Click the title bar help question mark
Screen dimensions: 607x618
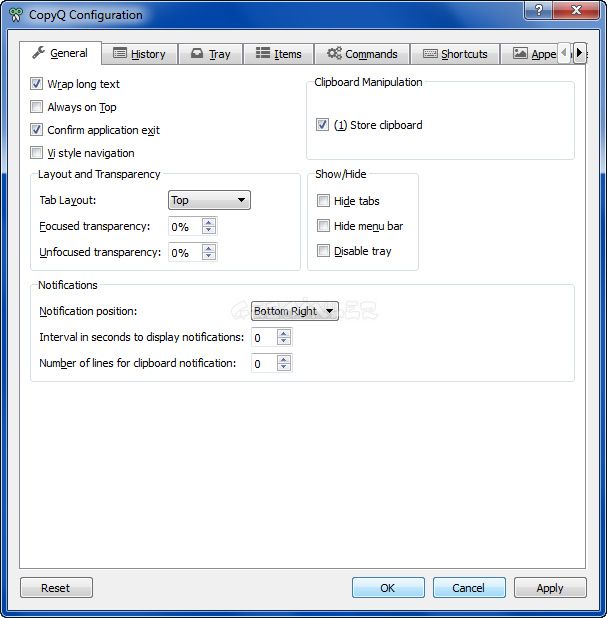tap(539, 9)
